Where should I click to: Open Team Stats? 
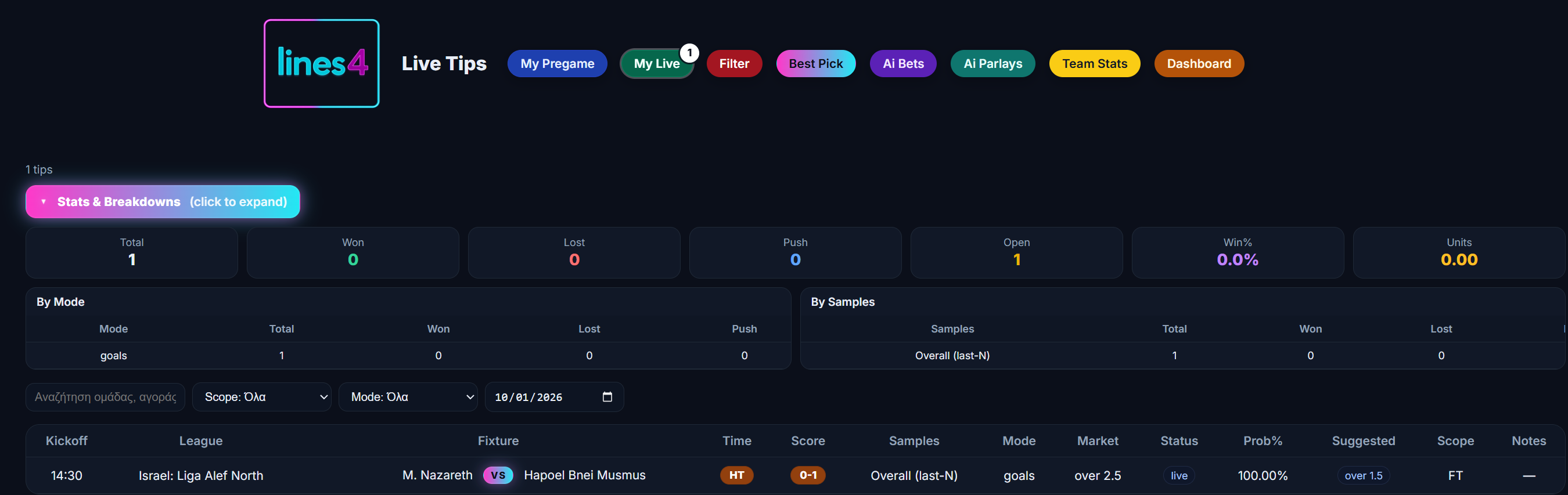pos(1095,63)
